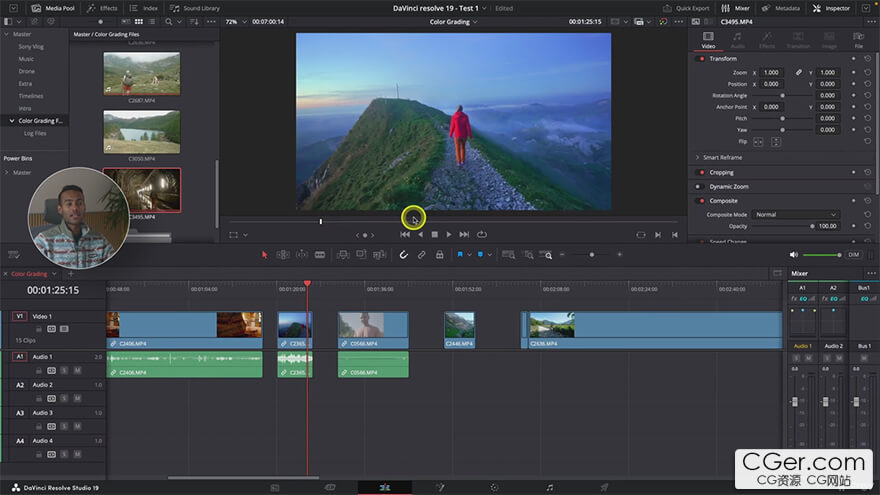Click the Overwrite Clip icon
This screenshot has width=880, height=495.
361,255
